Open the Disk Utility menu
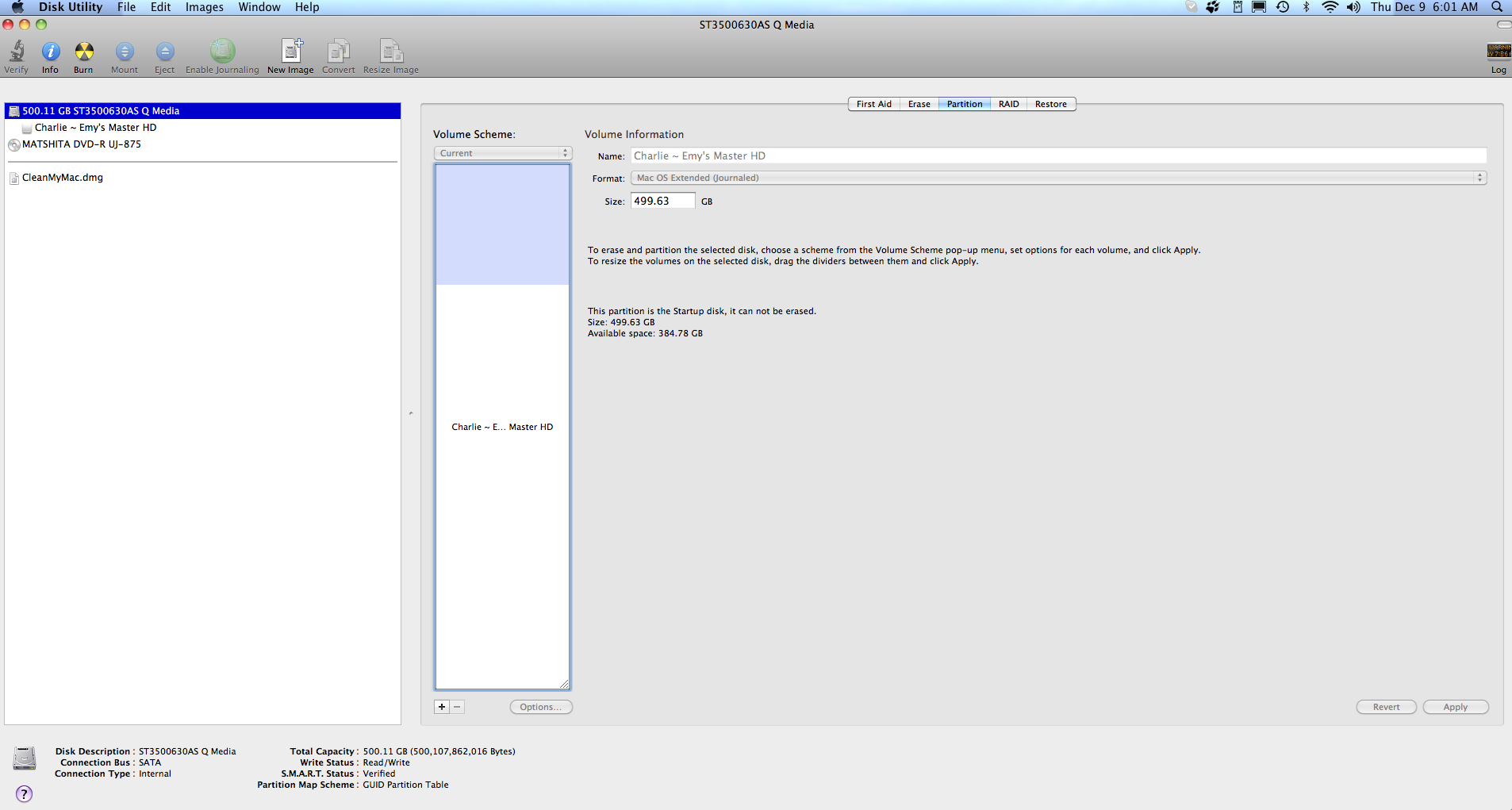Image resolution: width=1512 pixels, height=810 pixels. point(71,7)
